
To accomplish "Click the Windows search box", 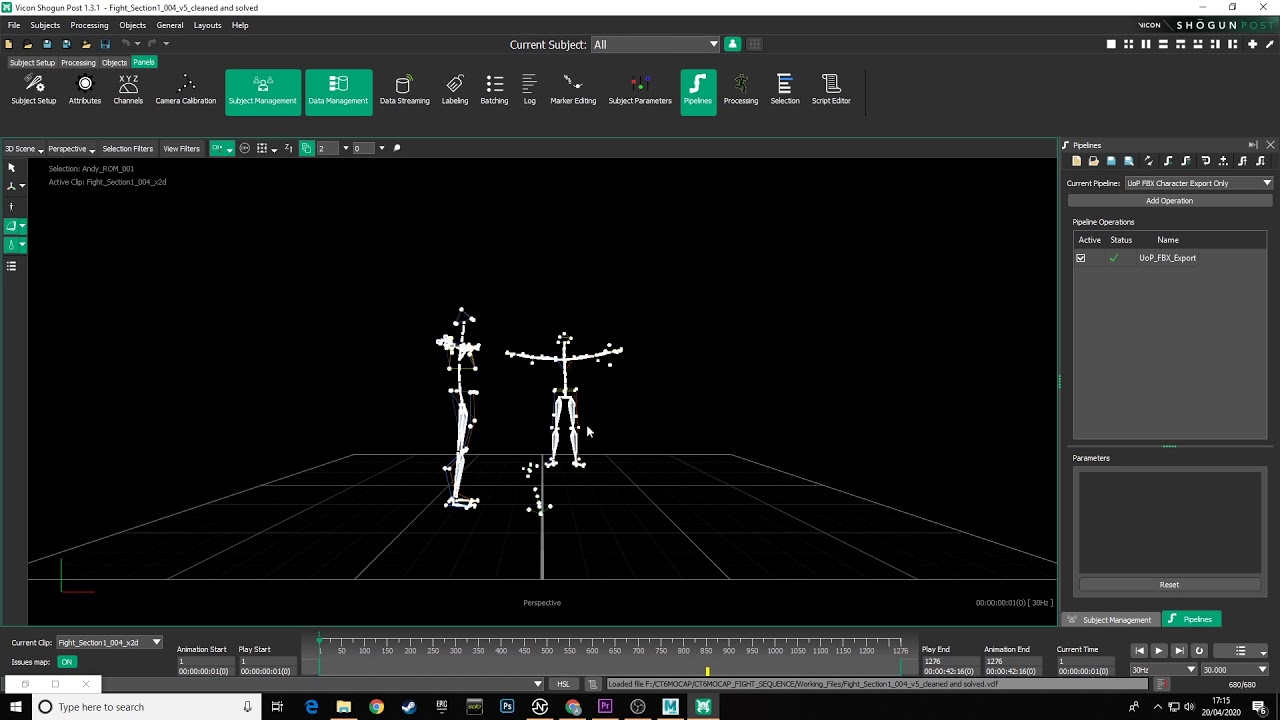I will pyautogui.click(x=145, y=707).
